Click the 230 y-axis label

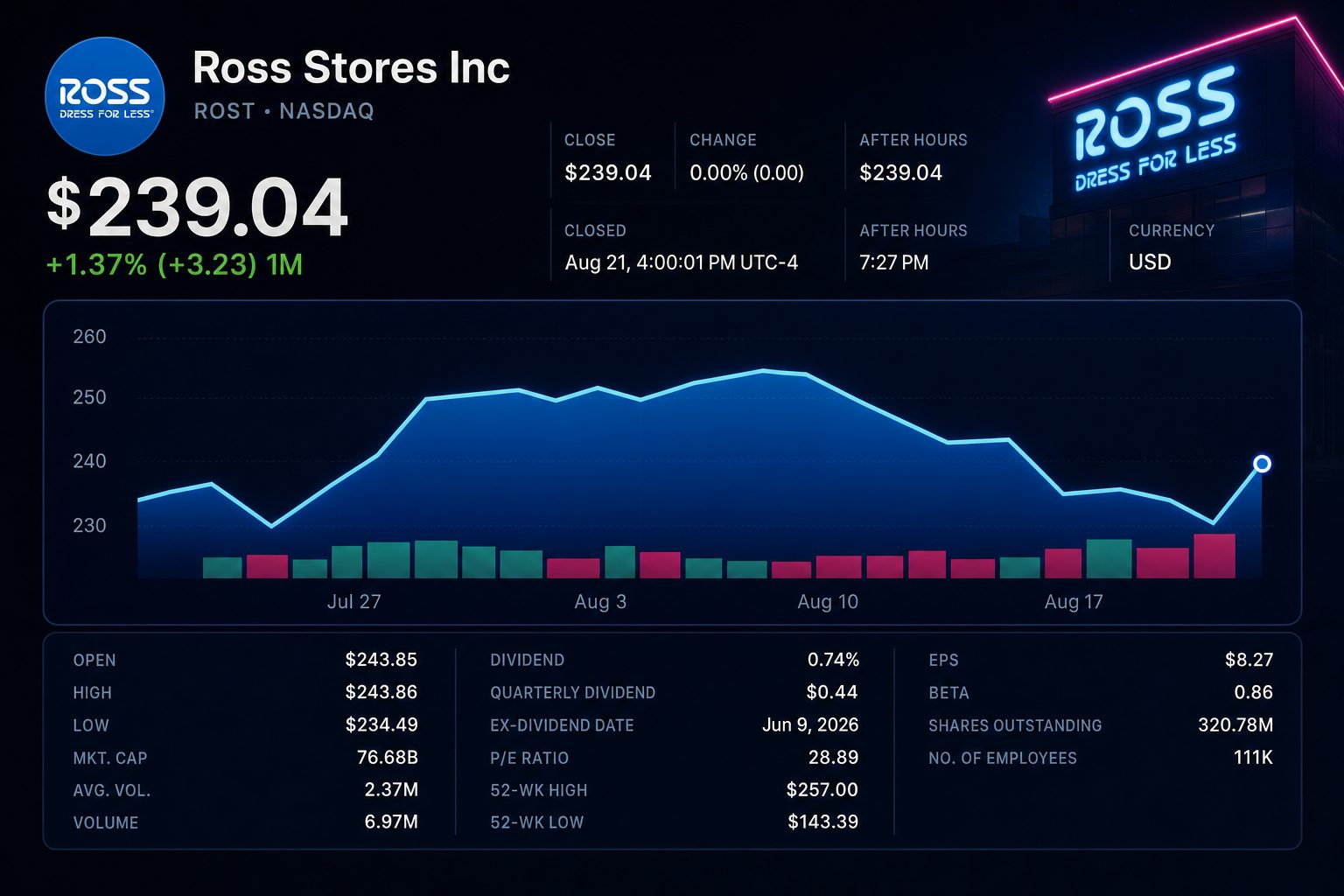(x=89, y=526)
